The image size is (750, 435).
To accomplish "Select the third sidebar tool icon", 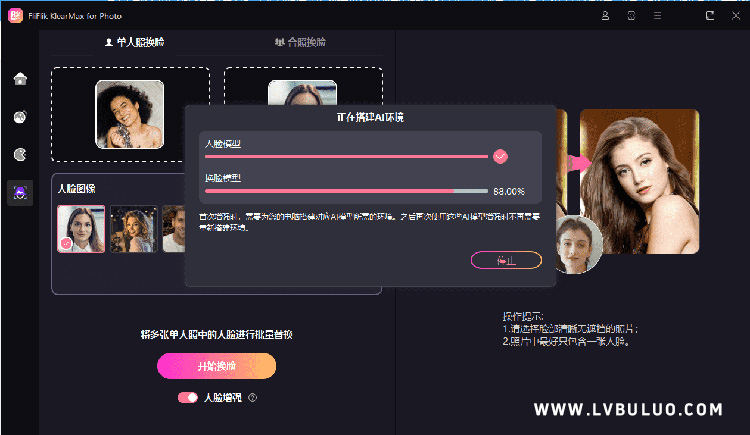I will tap(20, 155).
